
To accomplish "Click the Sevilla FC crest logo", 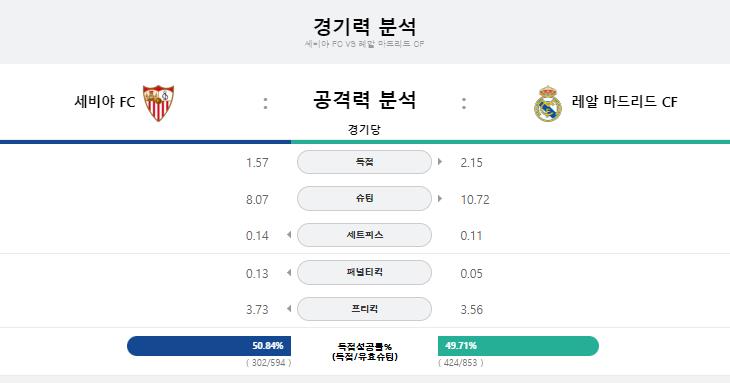I will [x=158, y=103].
